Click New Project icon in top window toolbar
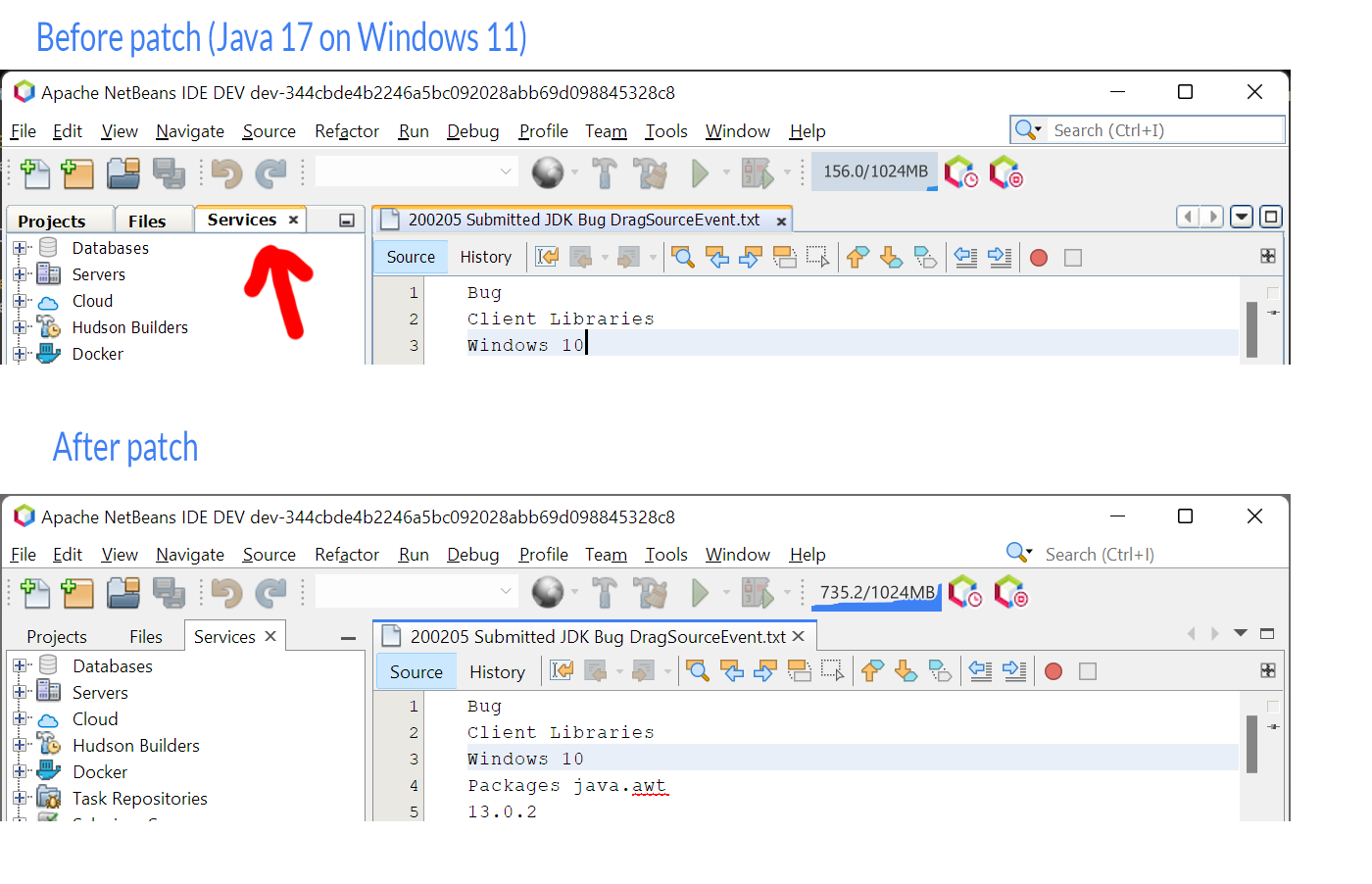 [x=77, y=173]
